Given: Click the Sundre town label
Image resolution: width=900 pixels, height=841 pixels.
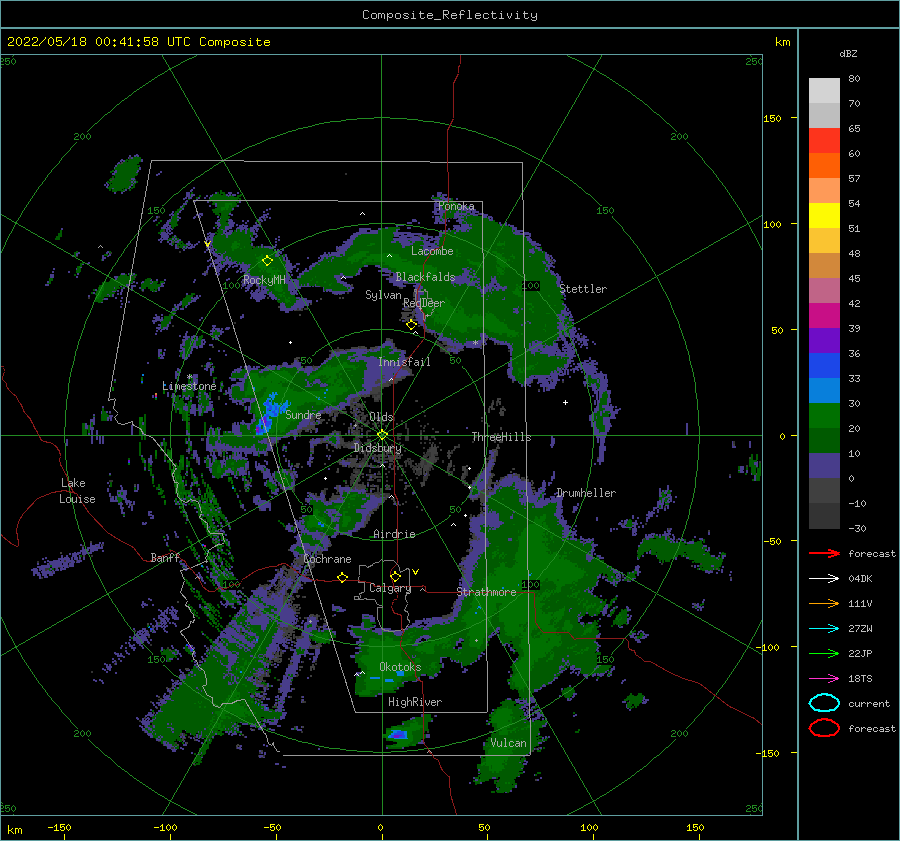Looking at the screenshot, I should click(x=303, y=415).
